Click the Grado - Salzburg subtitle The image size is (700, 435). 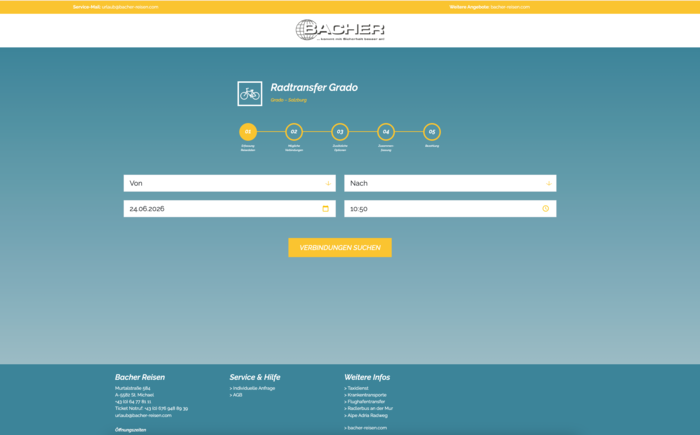(x=288, y=100)
